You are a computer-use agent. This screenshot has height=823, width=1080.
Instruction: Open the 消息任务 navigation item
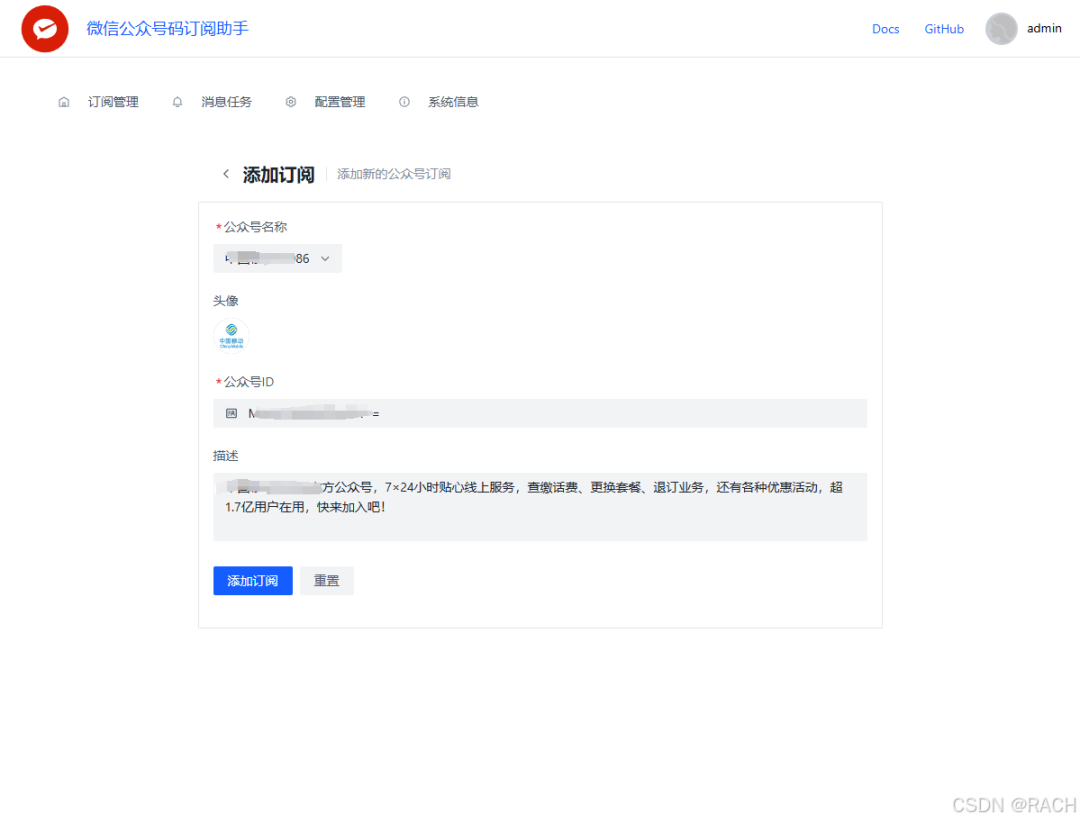coord(226,101)
